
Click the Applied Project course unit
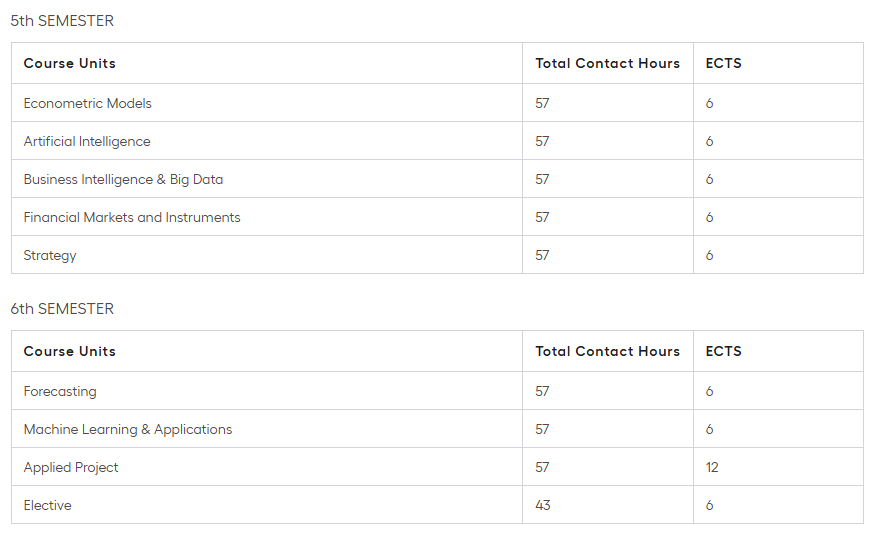click(x=71, y=467)
